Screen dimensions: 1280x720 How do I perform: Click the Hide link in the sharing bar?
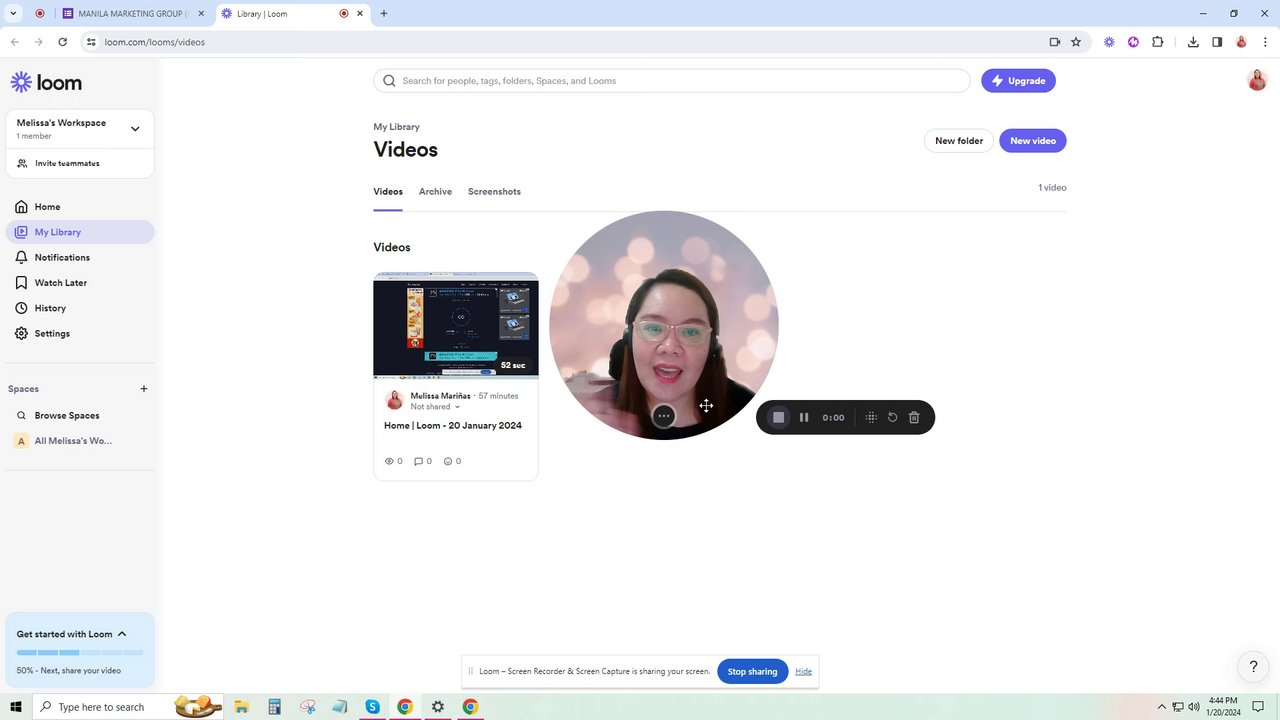pos(804,671)
